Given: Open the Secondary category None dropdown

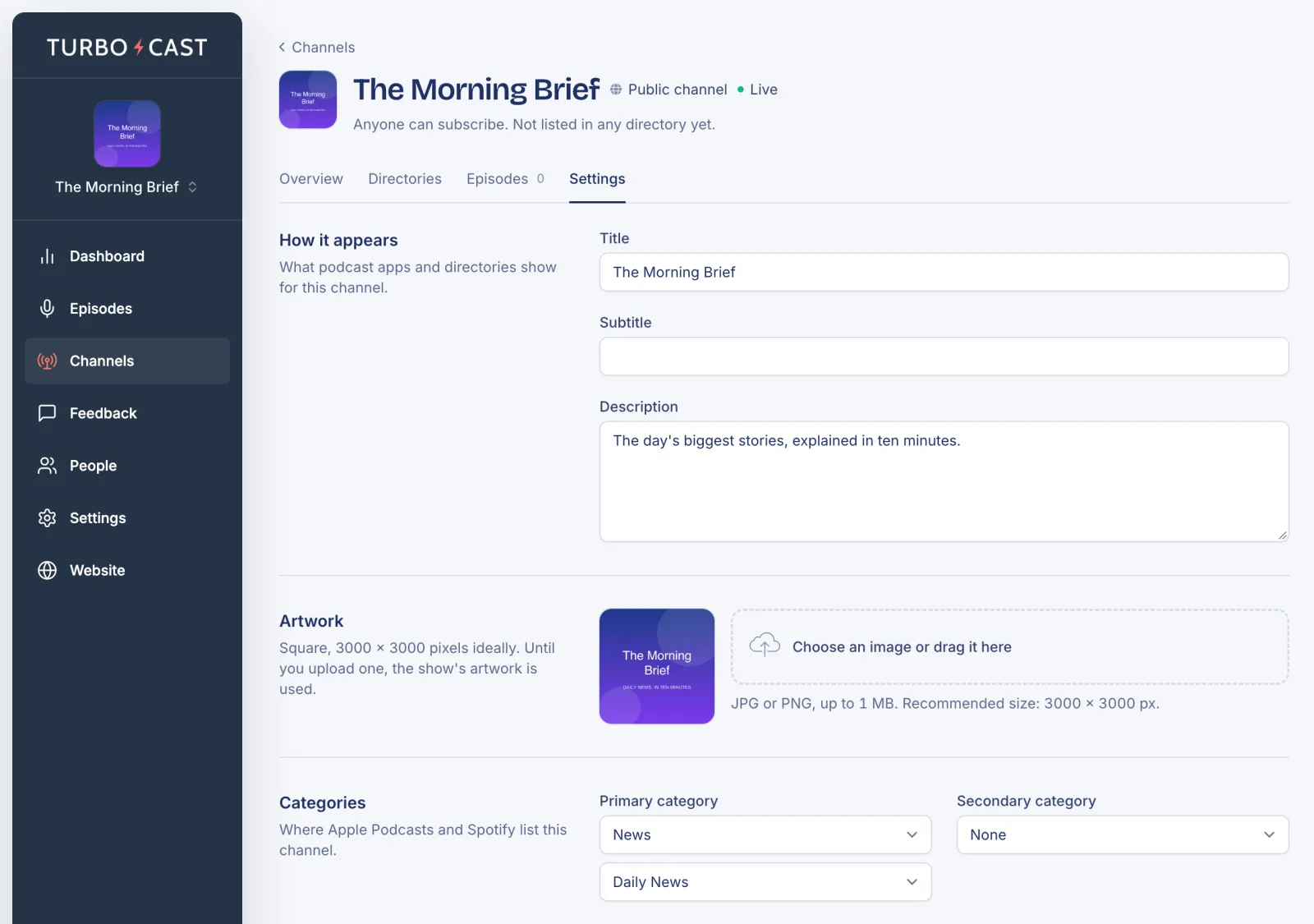Looking at the screenshot, I should [x=1123, y=834].
